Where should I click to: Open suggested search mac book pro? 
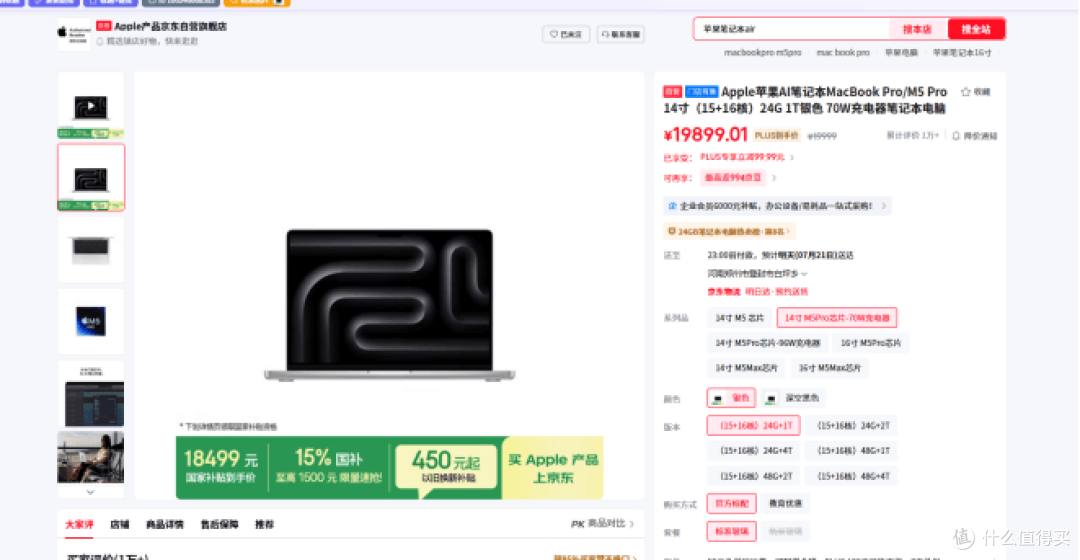842,52
